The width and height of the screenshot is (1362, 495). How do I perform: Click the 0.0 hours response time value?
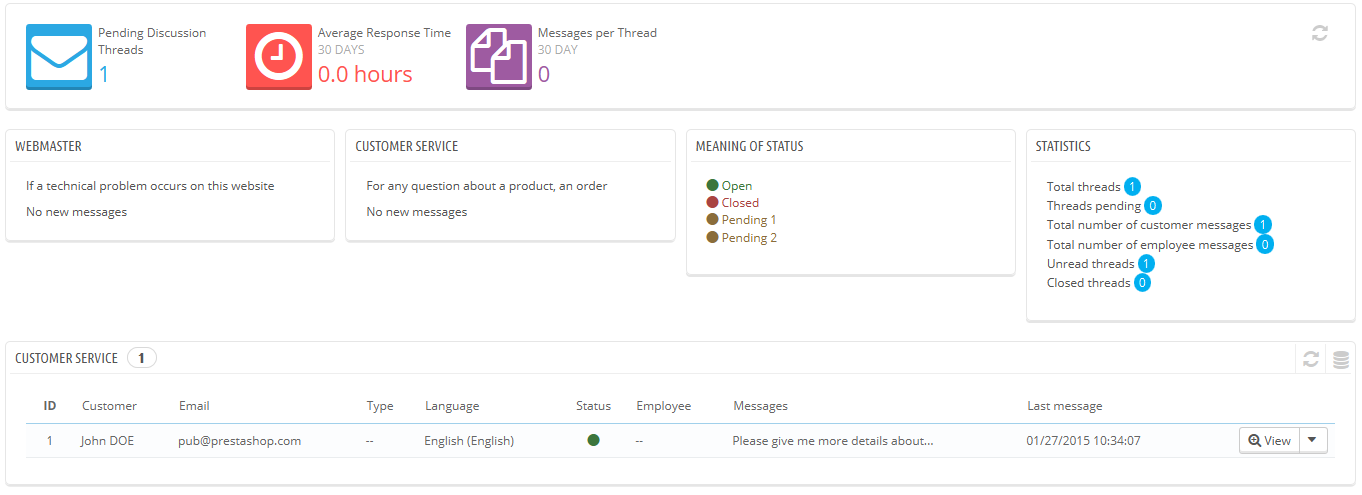pos(365,74)
